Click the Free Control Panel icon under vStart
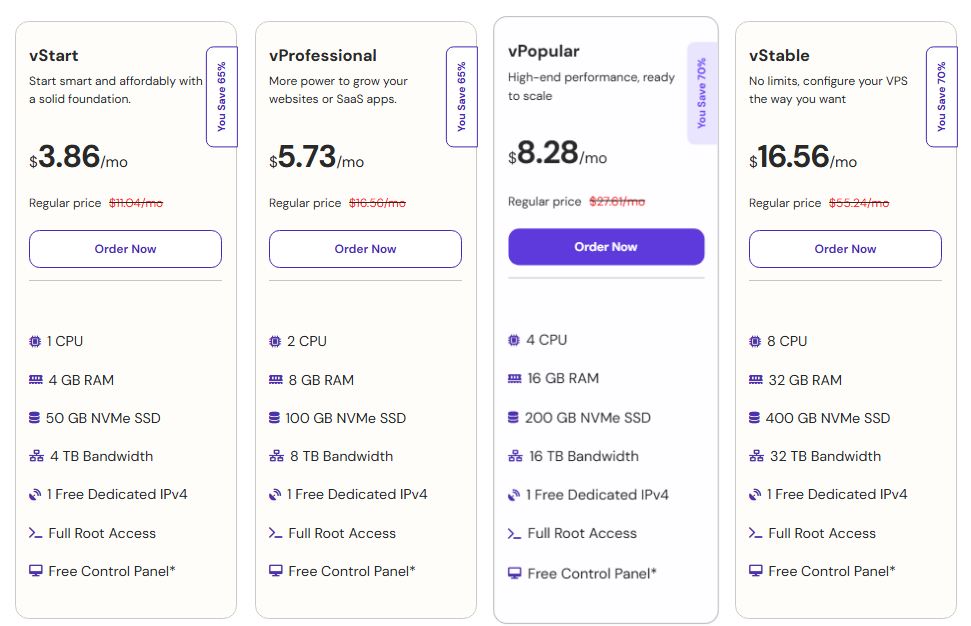This screenshot has height=626, width=971. point(36,571)
